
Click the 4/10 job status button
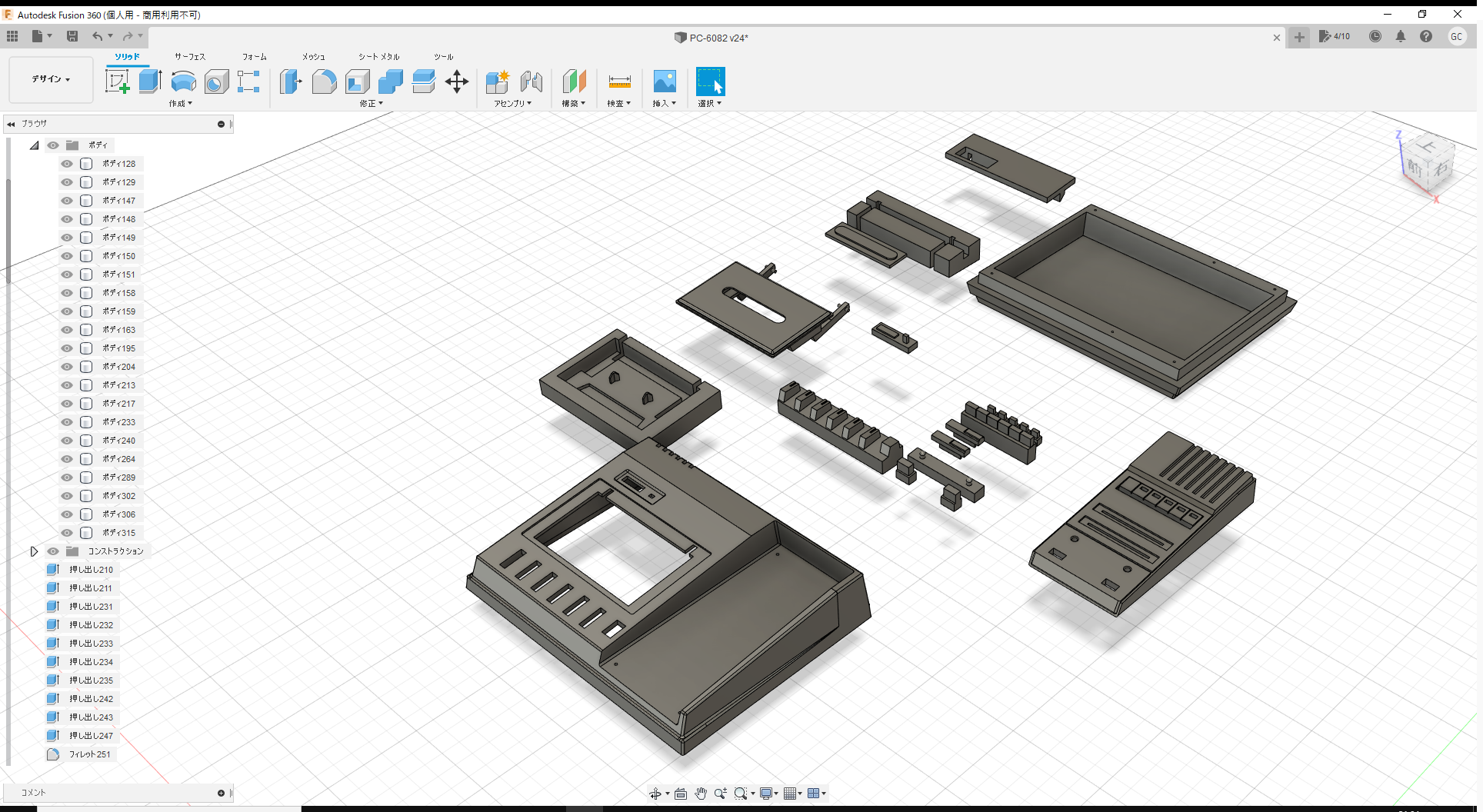point(1335,36)
